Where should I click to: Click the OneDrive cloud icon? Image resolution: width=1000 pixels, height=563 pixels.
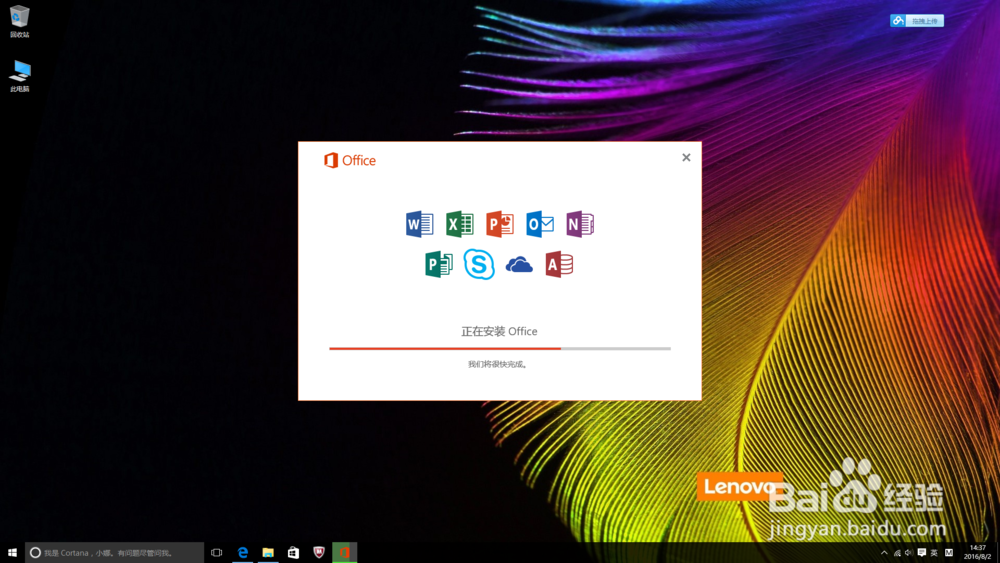click(519, 265)
